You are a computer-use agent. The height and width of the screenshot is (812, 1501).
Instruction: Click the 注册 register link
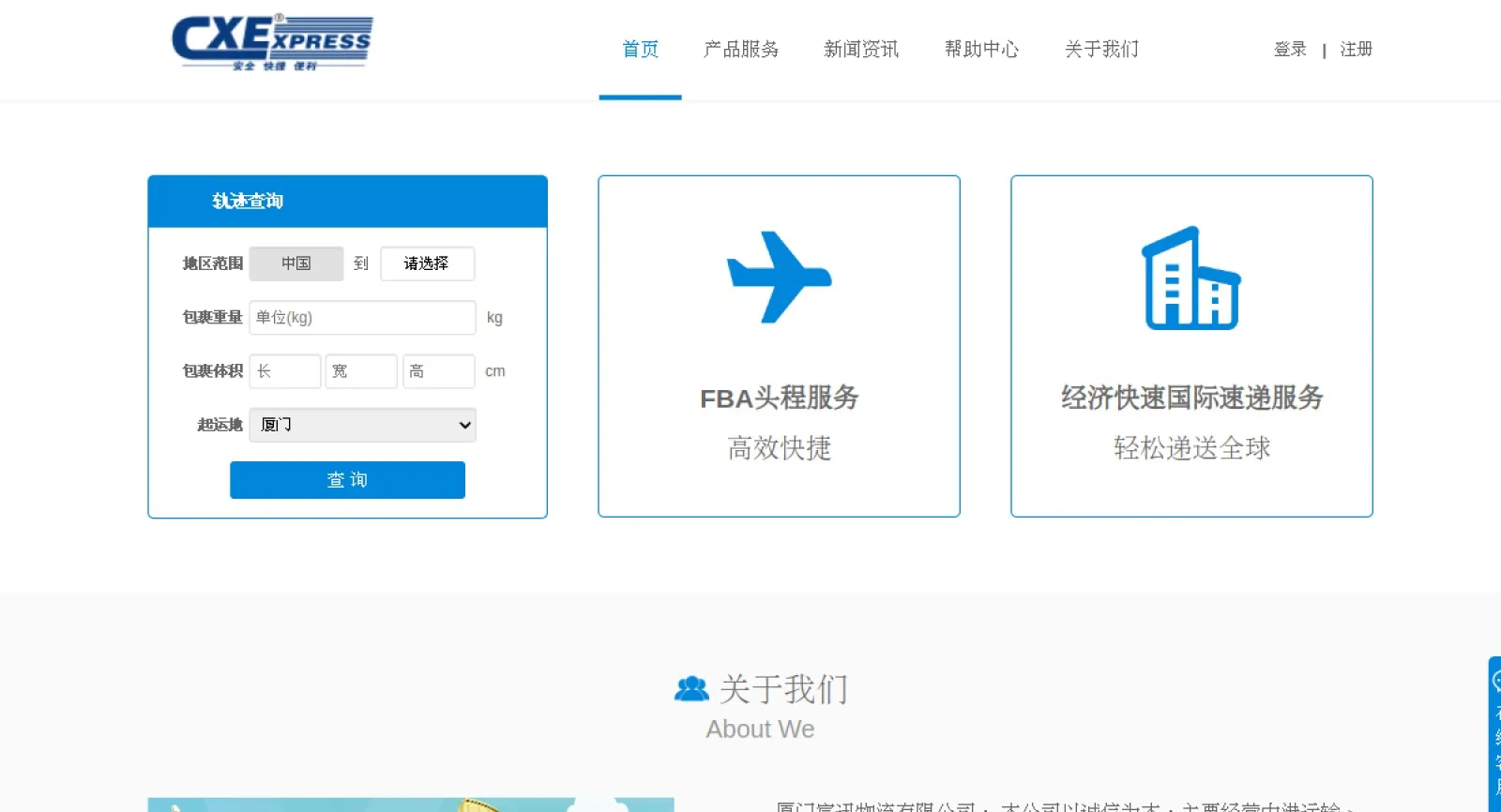click(1356, 50)
